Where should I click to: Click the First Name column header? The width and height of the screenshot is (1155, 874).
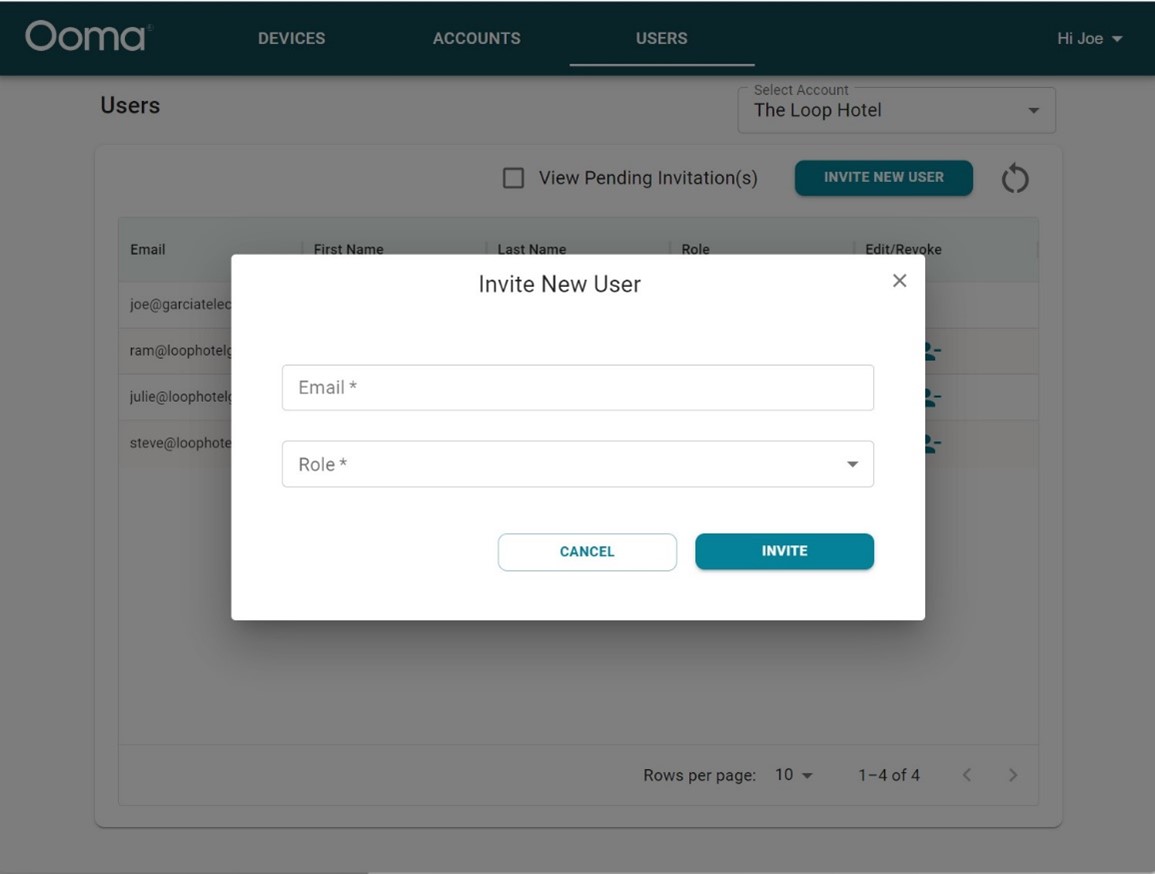point(348,249)
